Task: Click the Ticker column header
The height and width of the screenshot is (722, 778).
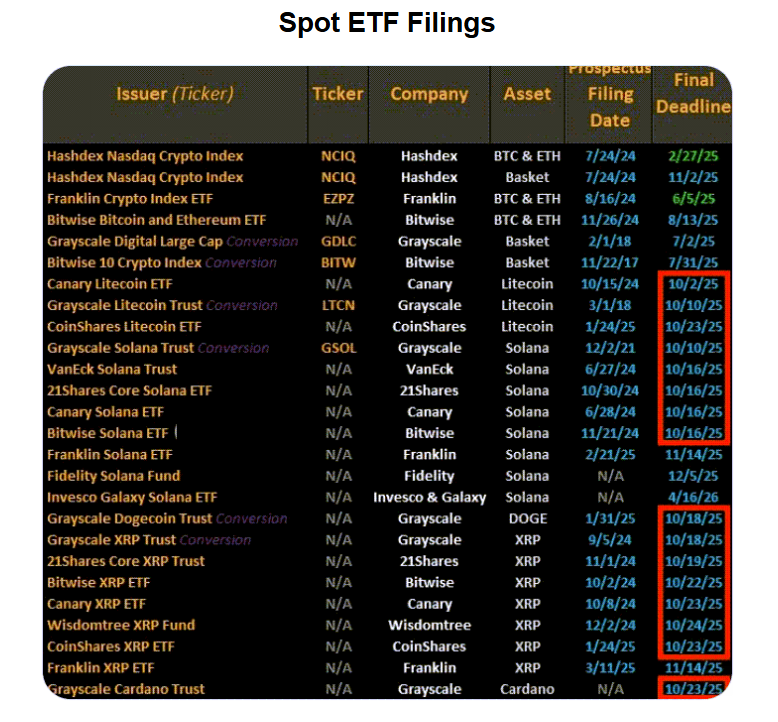Action: click(x=338, y=94)
